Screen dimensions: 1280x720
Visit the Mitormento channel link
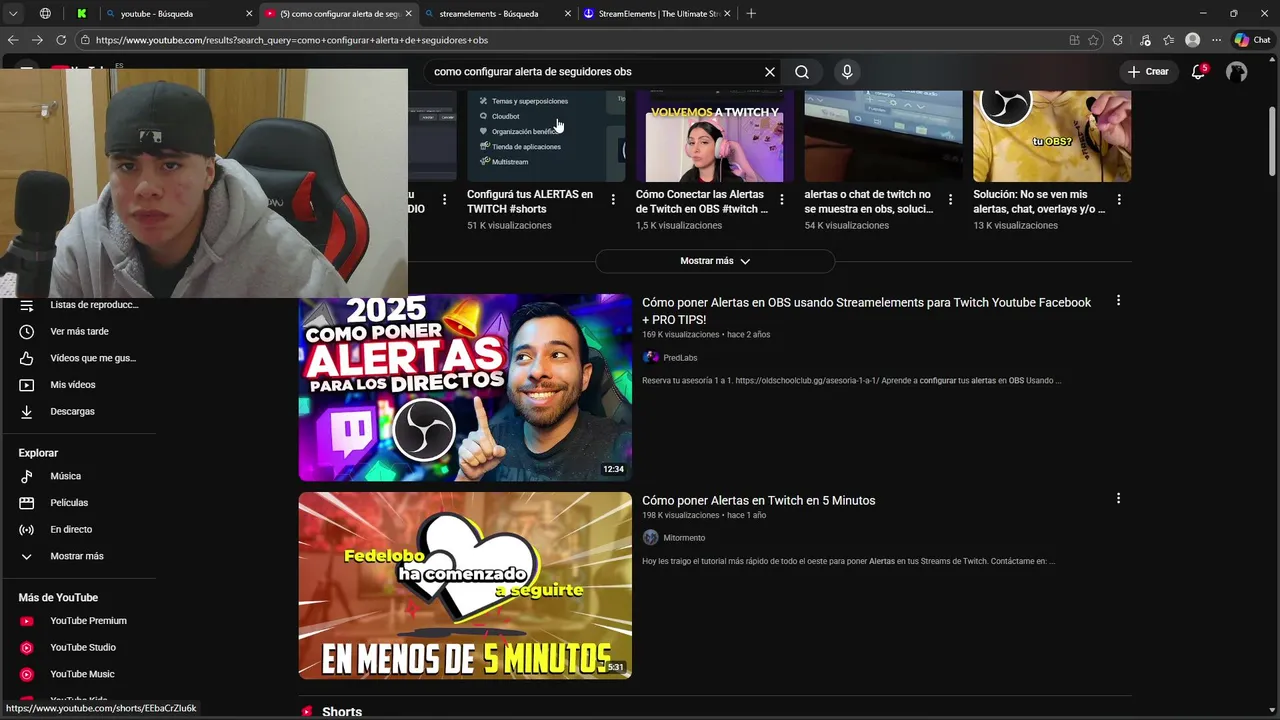pyautogui.click(x=684, y=538)
